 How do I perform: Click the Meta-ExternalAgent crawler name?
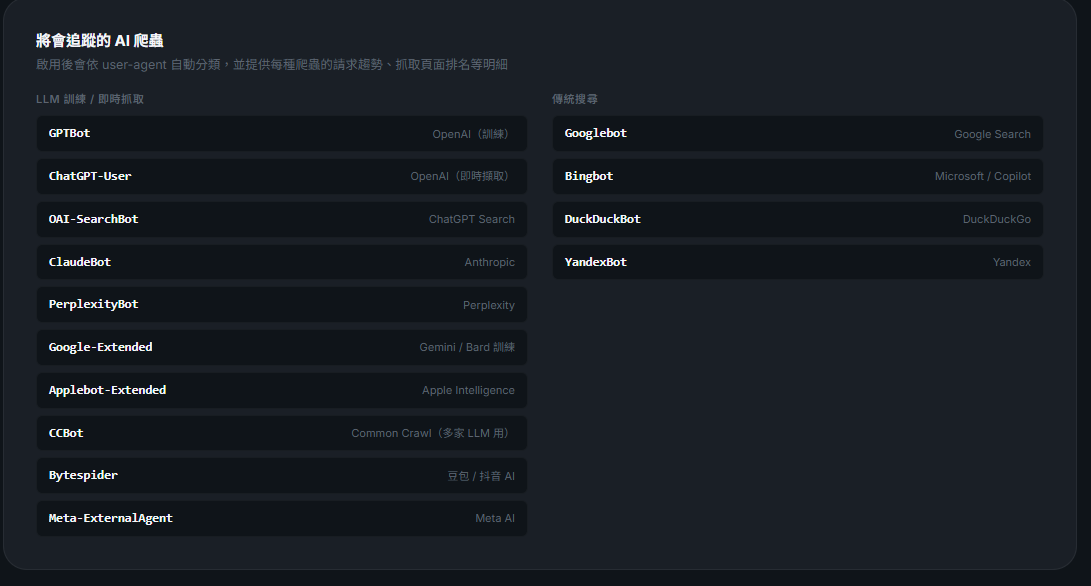(x=111, y=518)
